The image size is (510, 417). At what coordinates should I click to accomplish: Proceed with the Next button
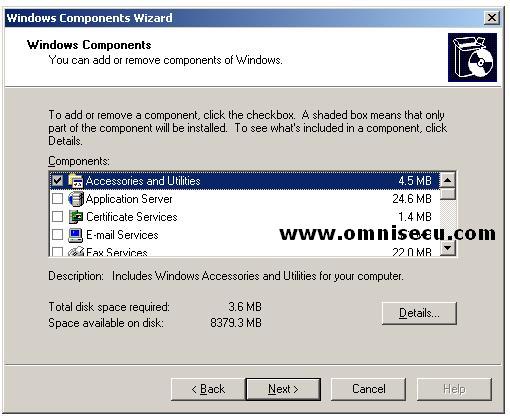[x=283, y=389]
